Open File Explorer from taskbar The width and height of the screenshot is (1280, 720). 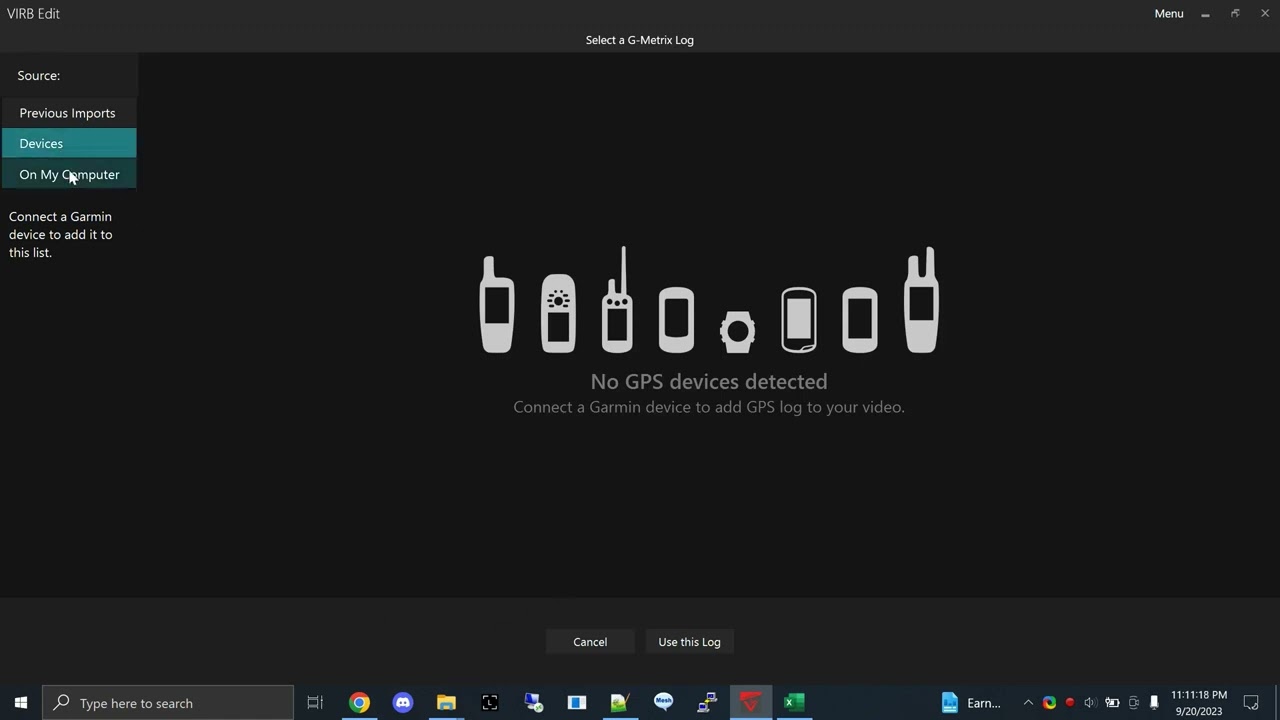tap(446, 703)
